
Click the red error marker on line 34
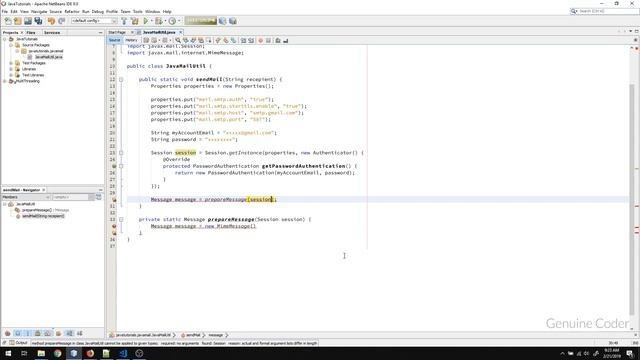click(x=114, y=226)
